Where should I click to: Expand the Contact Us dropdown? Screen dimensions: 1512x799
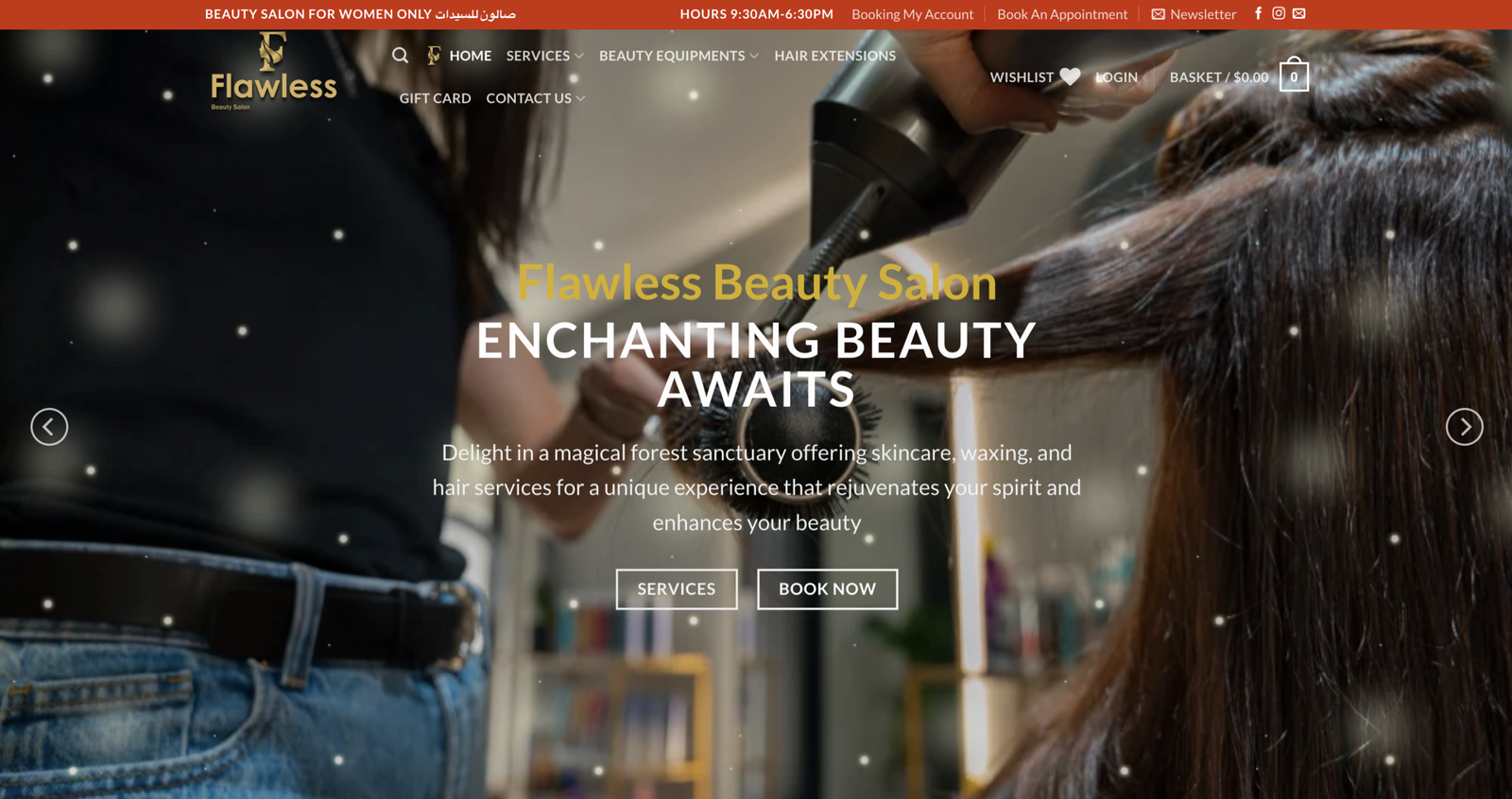535,98
